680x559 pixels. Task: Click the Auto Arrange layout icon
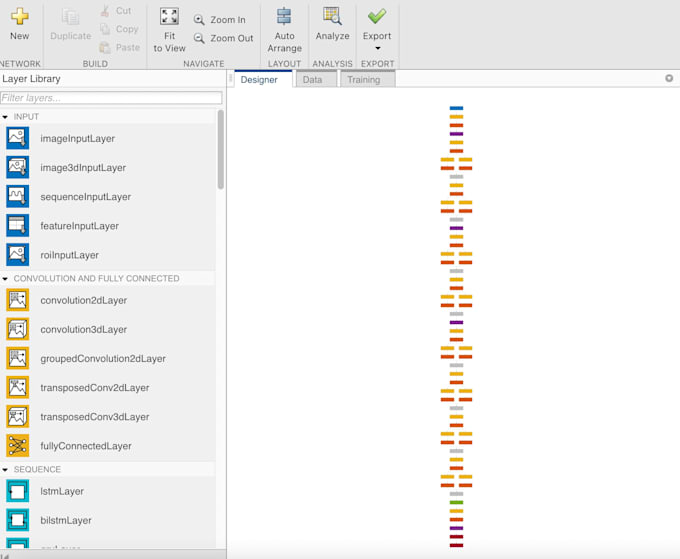284,17
